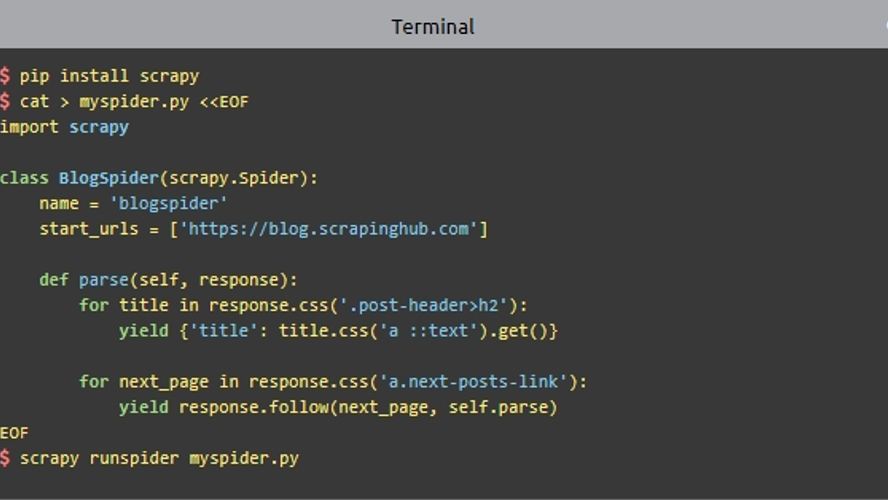Screen dimensions: 888x500
Task: Click the 'myspider.py' filename in cat command
Action: pyautogui.click(x=134, y=102)
